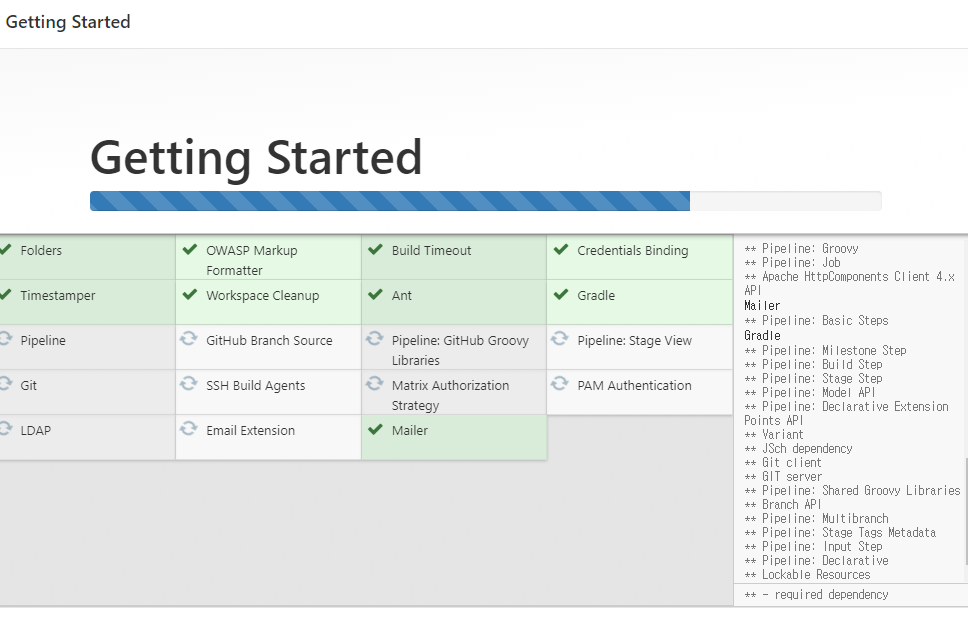
Task: Click the '** Lockable Resources' log line
Action: point(807,575)
